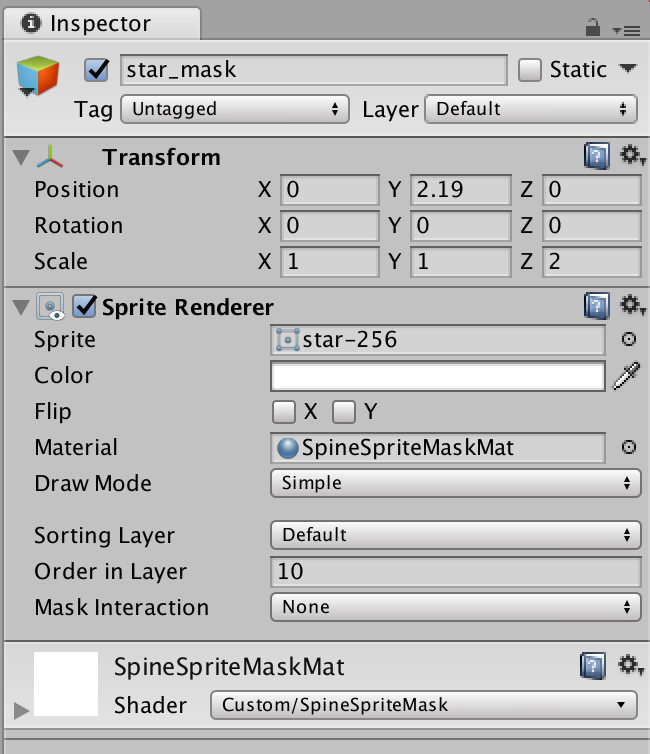Click the white material preview thumbnail

[66, 684]
